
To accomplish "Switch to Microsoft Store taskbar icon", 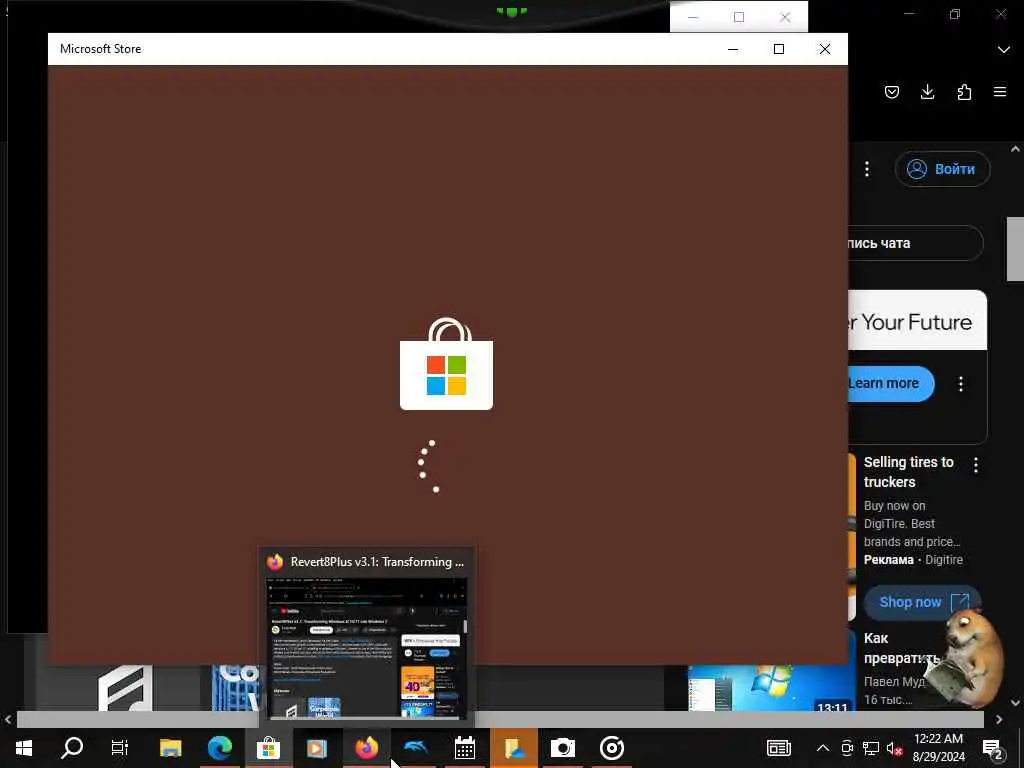I will pyautogui.click(x=268, y=748).
